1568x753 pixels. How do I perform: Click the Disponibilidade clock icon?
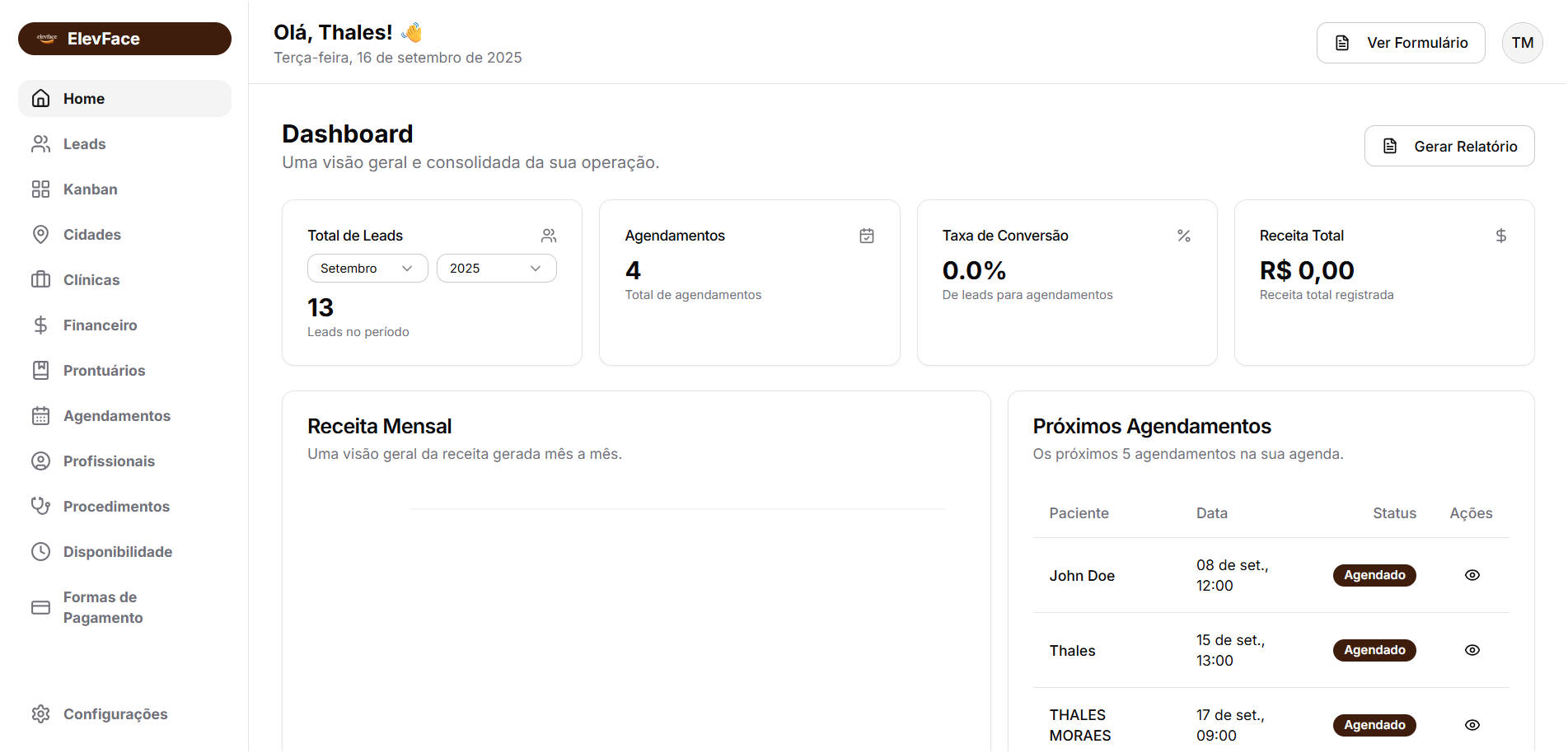point(41,551)
